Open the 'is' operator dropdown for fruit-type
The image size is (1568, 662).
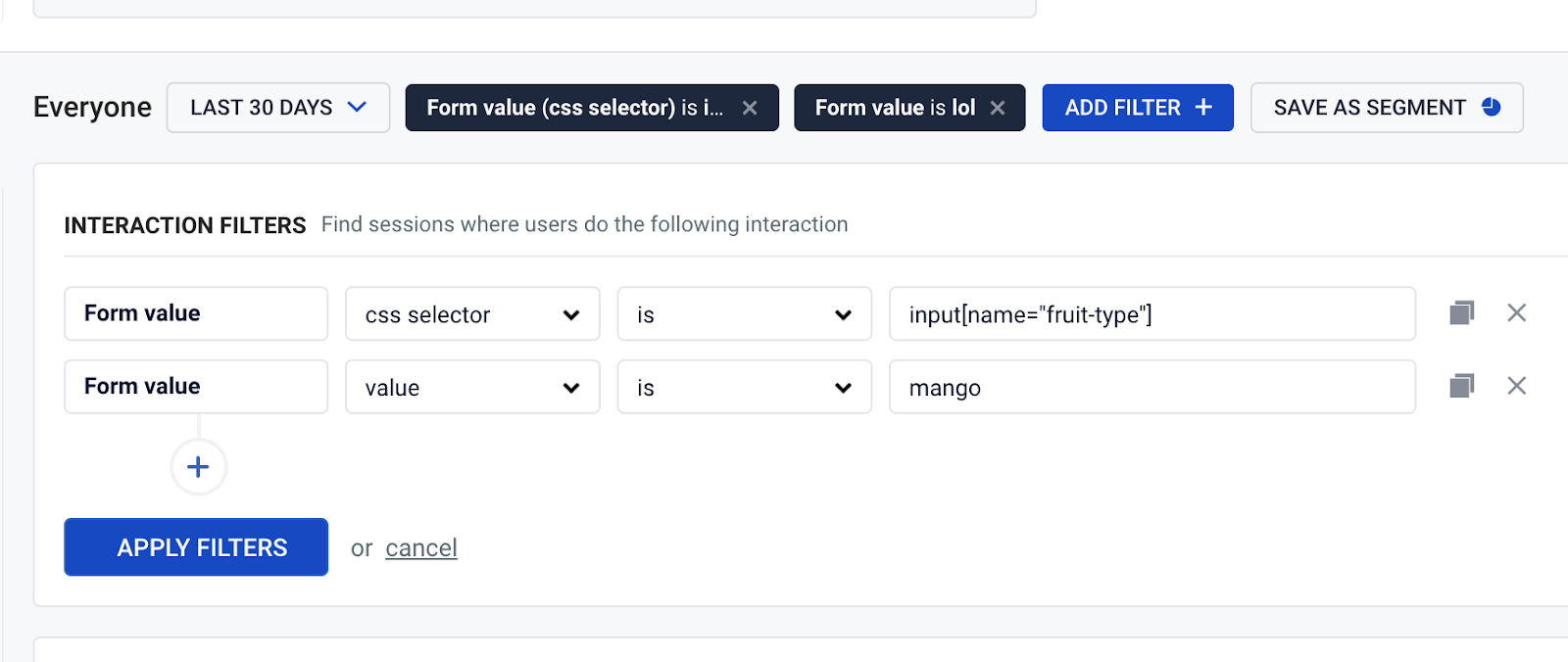(744, 313)
